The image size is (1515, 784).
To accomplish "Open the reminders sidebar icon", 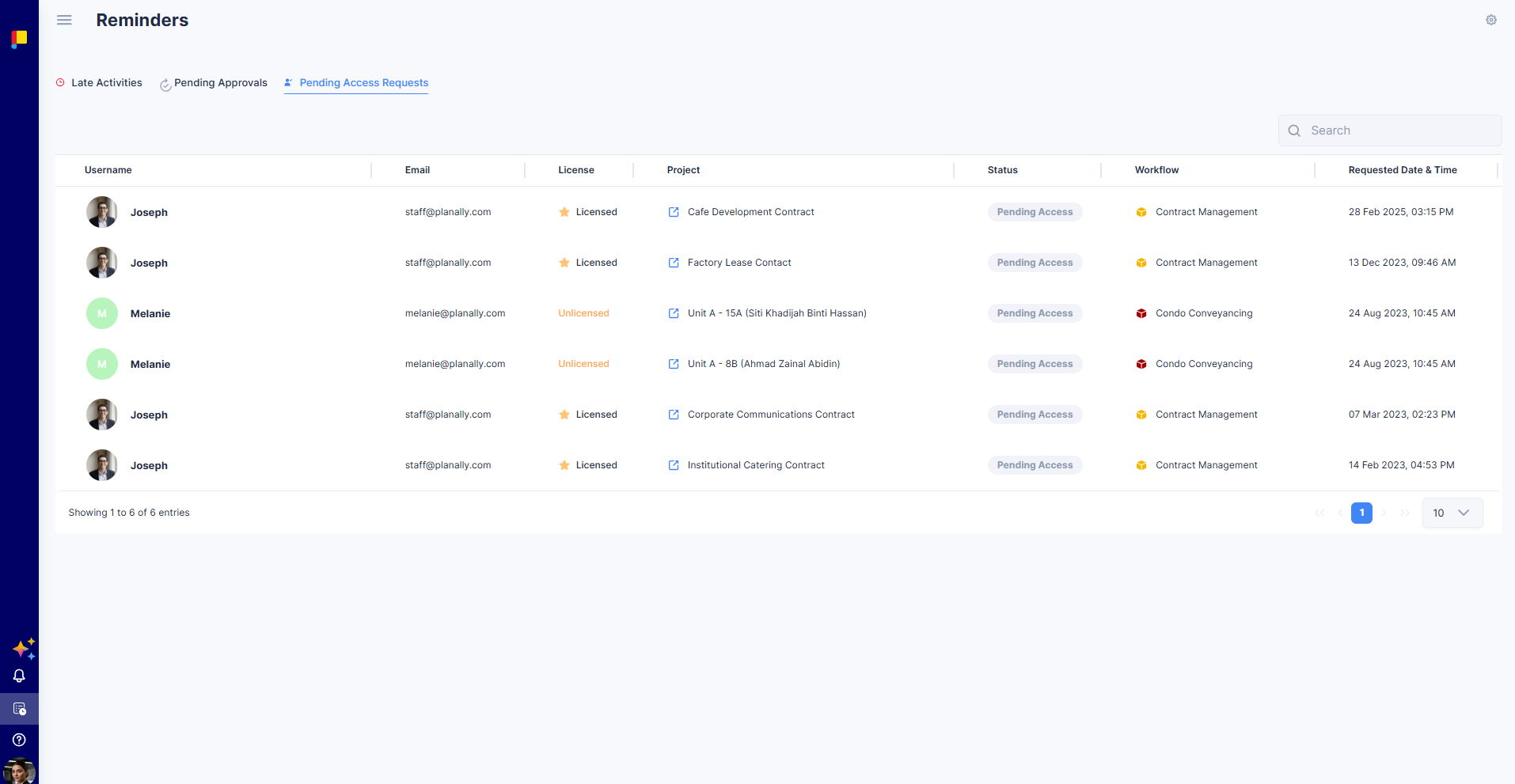I will [19, 709].
